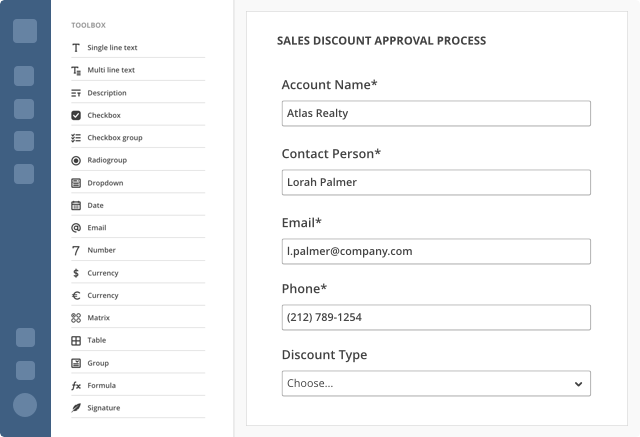
Task: Click the Discount Type chevron arrow
Action: point(578,384)
